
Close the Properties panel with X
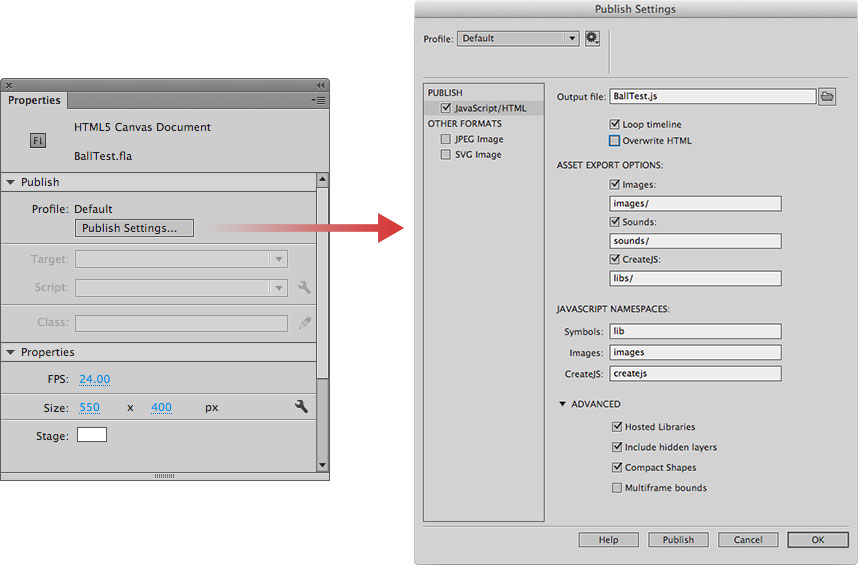9,85
